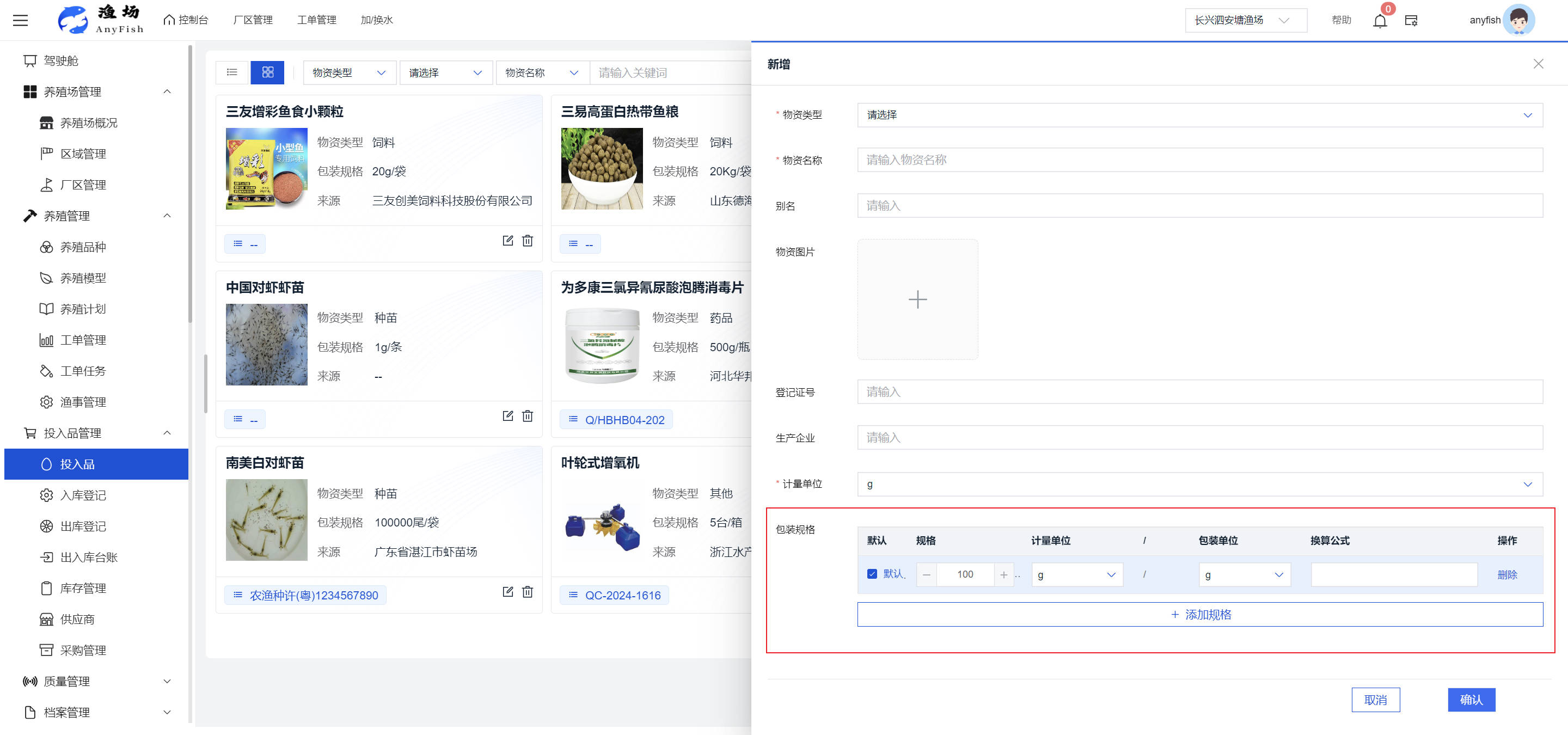Click the window icon beside bell

pos(1411,21)
